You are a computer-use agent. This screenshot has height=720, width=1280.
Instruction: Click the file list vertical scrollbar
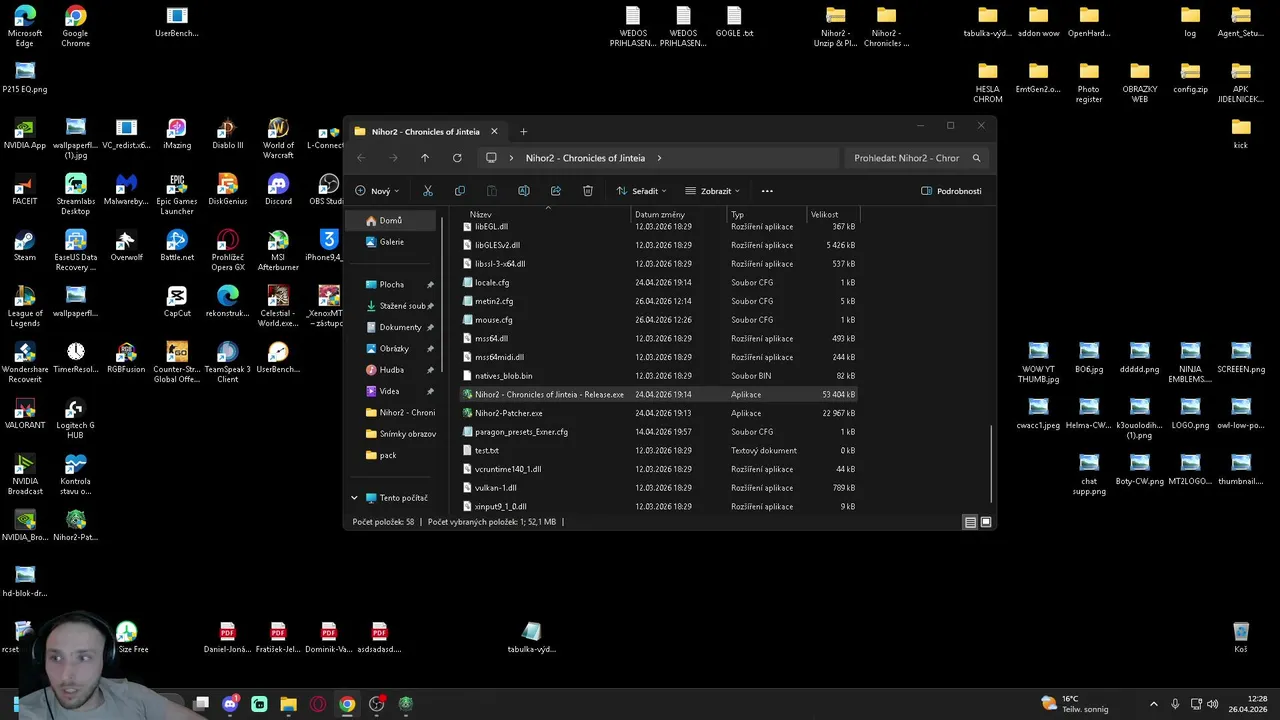tap(991, 465)
